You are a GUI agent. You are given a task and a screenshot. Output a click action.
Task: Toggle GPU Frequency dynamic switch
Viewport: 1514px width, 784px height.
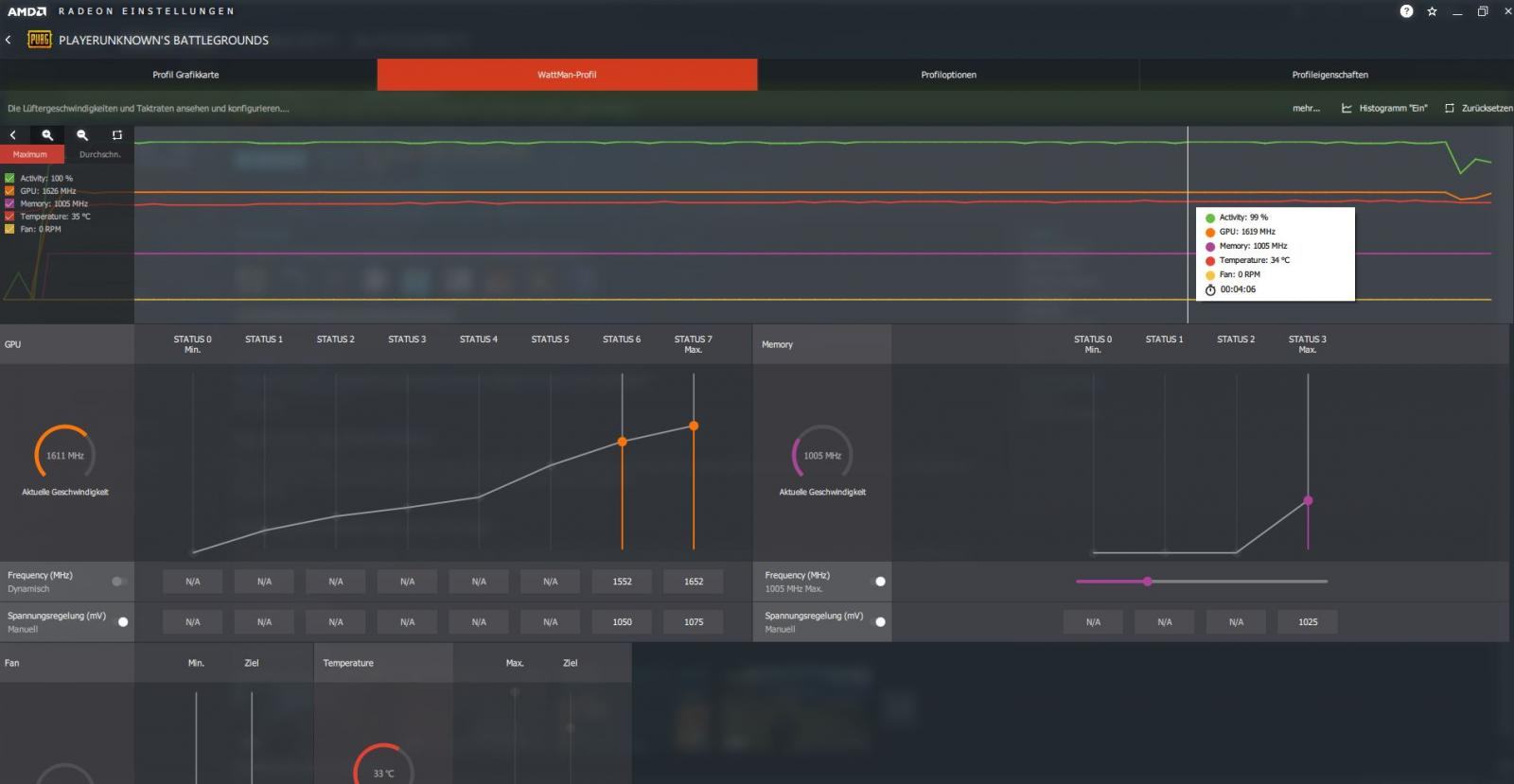pyautogui.click(x=119, y=582)
